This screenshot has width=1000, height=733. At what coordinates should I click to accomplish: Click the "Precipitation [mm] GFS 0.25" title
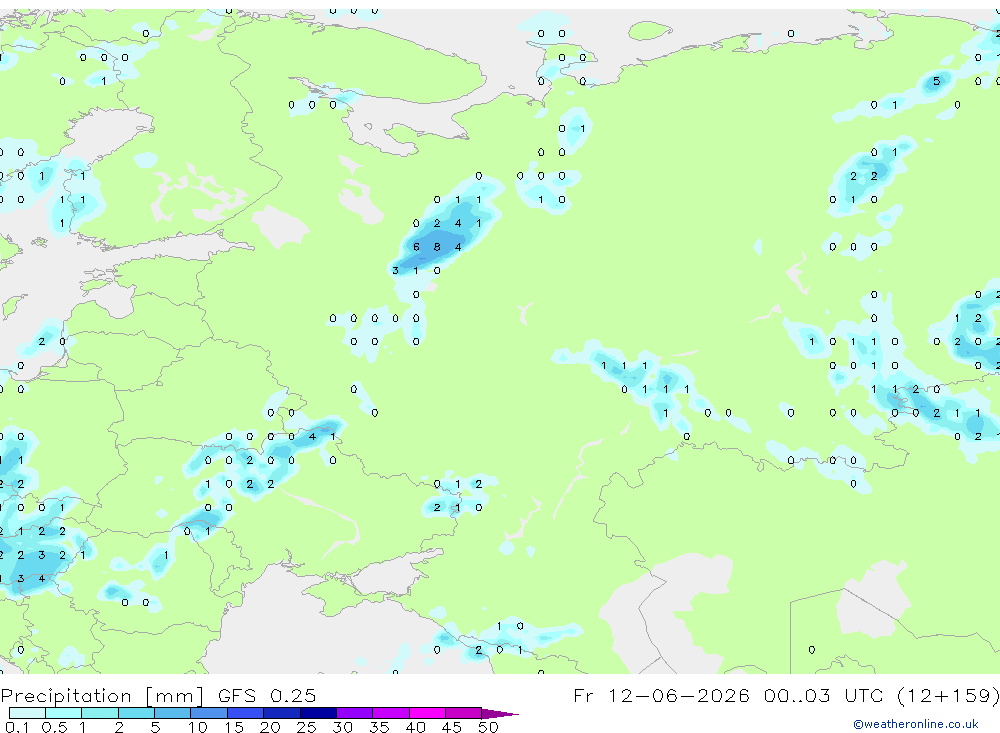point(158,695)
